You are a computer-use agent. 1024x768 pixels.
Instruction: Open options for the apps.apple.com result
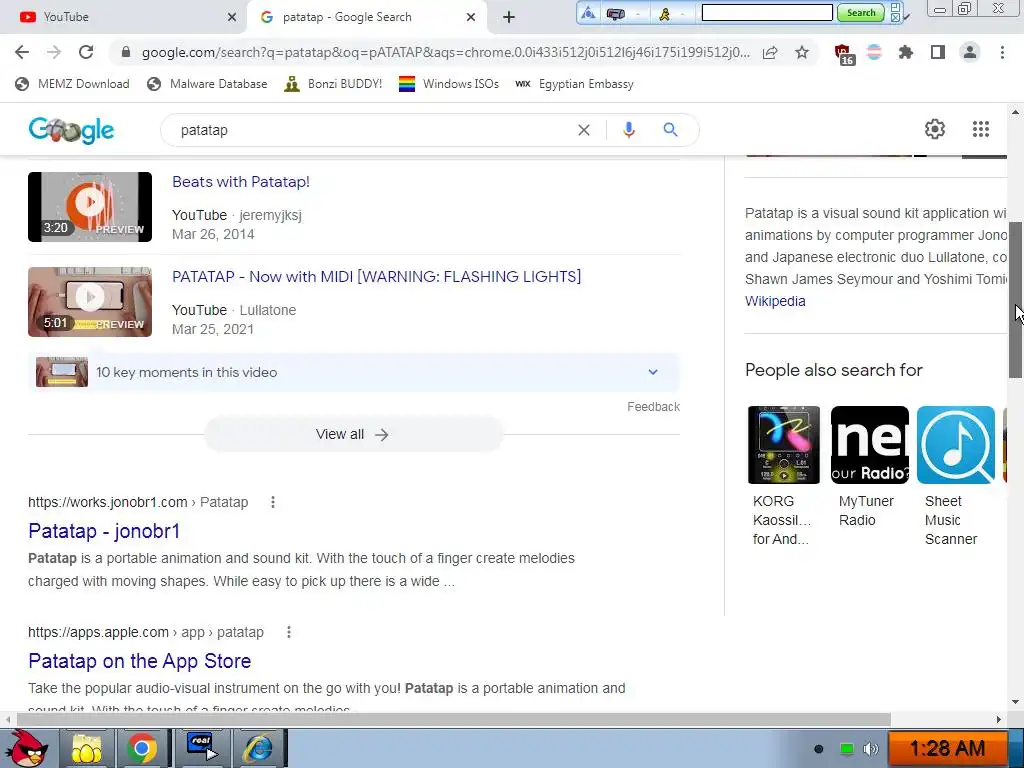click(289, 632)
